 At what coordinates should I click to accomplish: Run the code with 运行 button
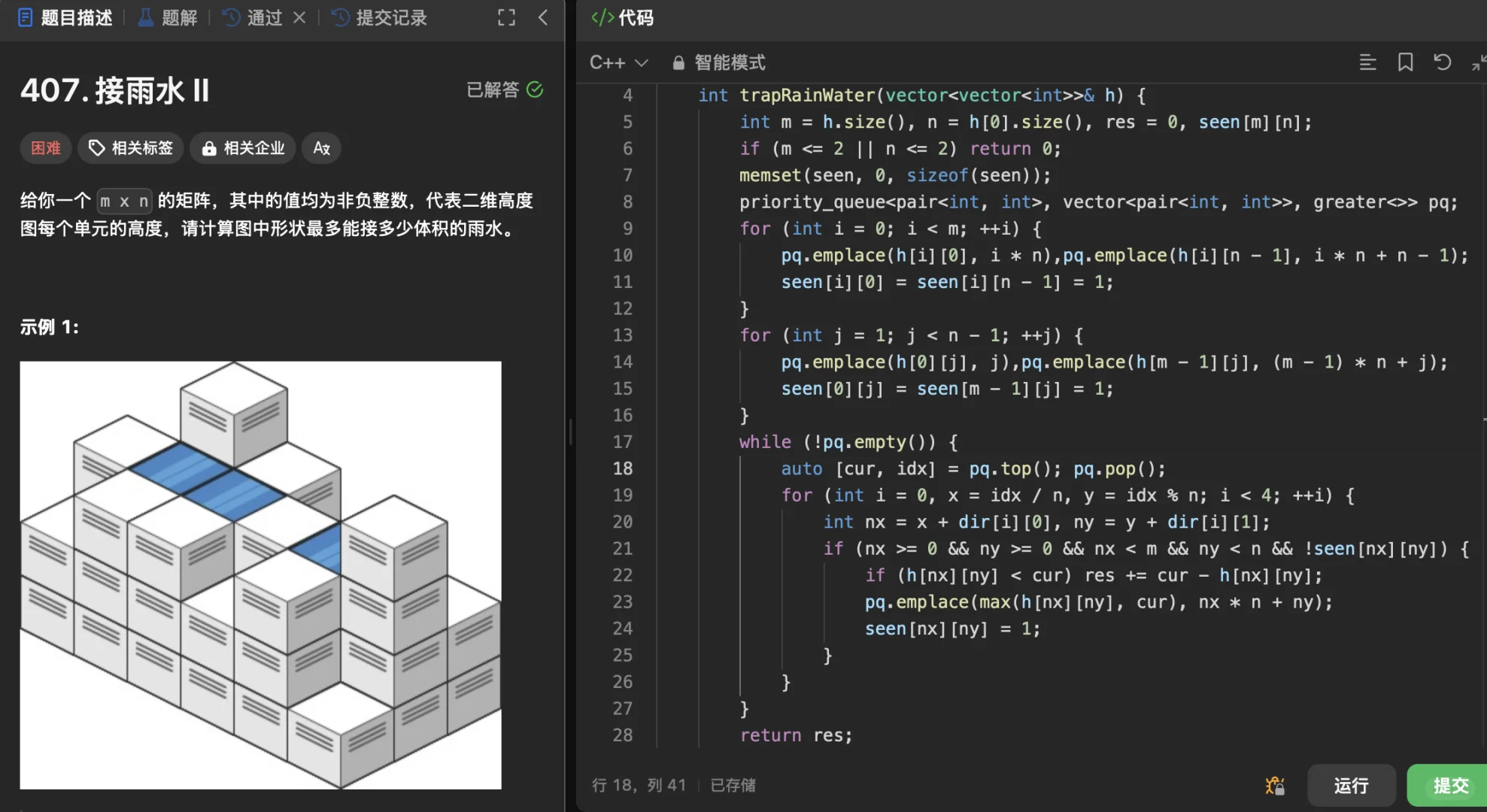(1352, 786)
